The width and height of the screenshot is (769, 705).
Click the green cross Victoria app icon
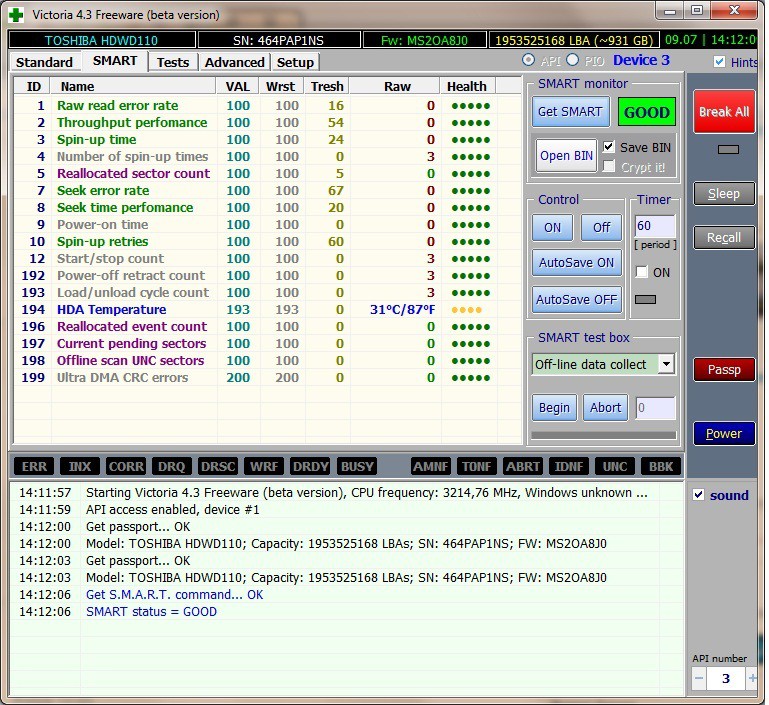[x=16, y=15]
